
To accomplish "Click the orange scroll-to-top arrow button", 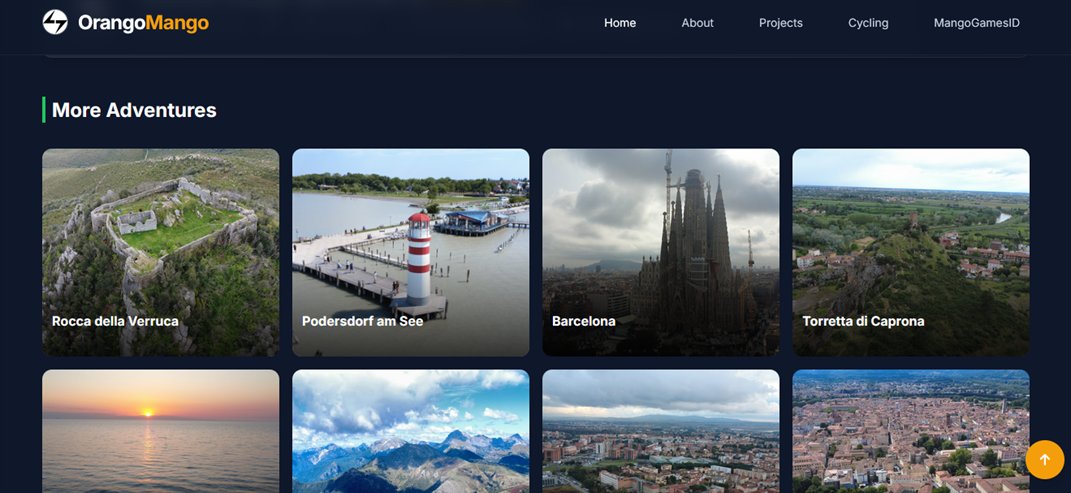I will pos(1044,460).
